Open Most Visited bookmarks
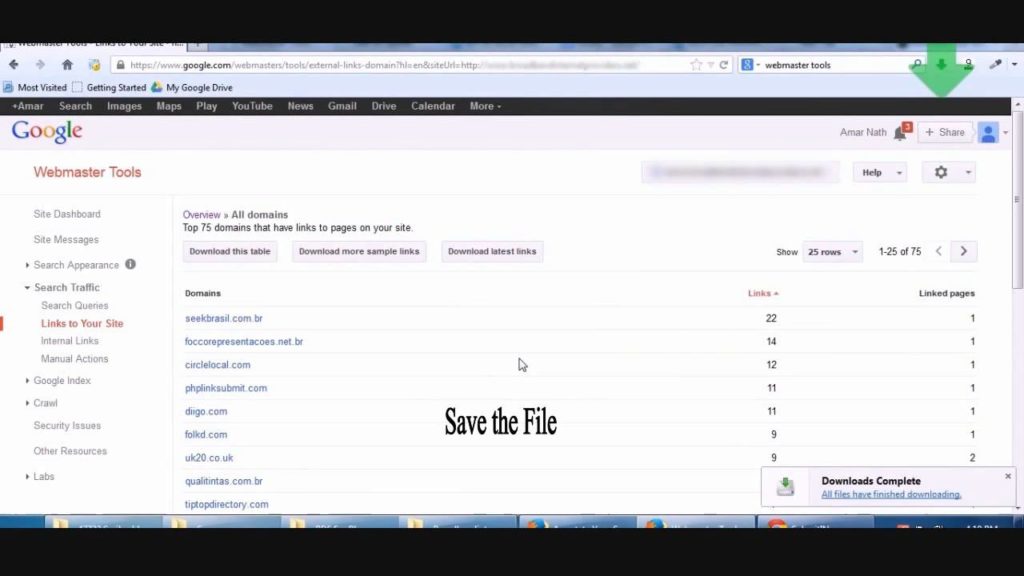 [35, 88]
